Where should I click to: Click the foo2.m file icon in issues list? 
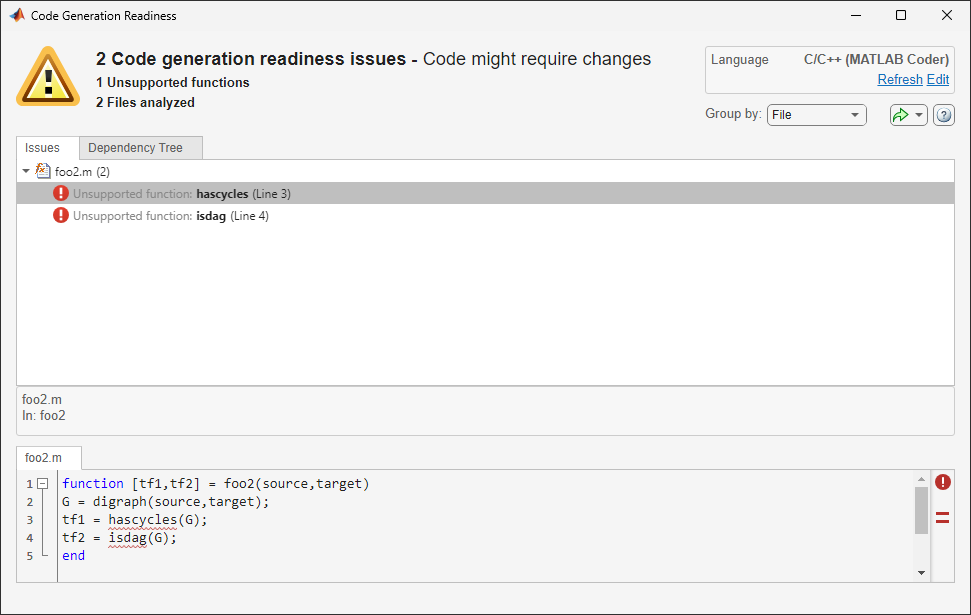coord(42,170)
